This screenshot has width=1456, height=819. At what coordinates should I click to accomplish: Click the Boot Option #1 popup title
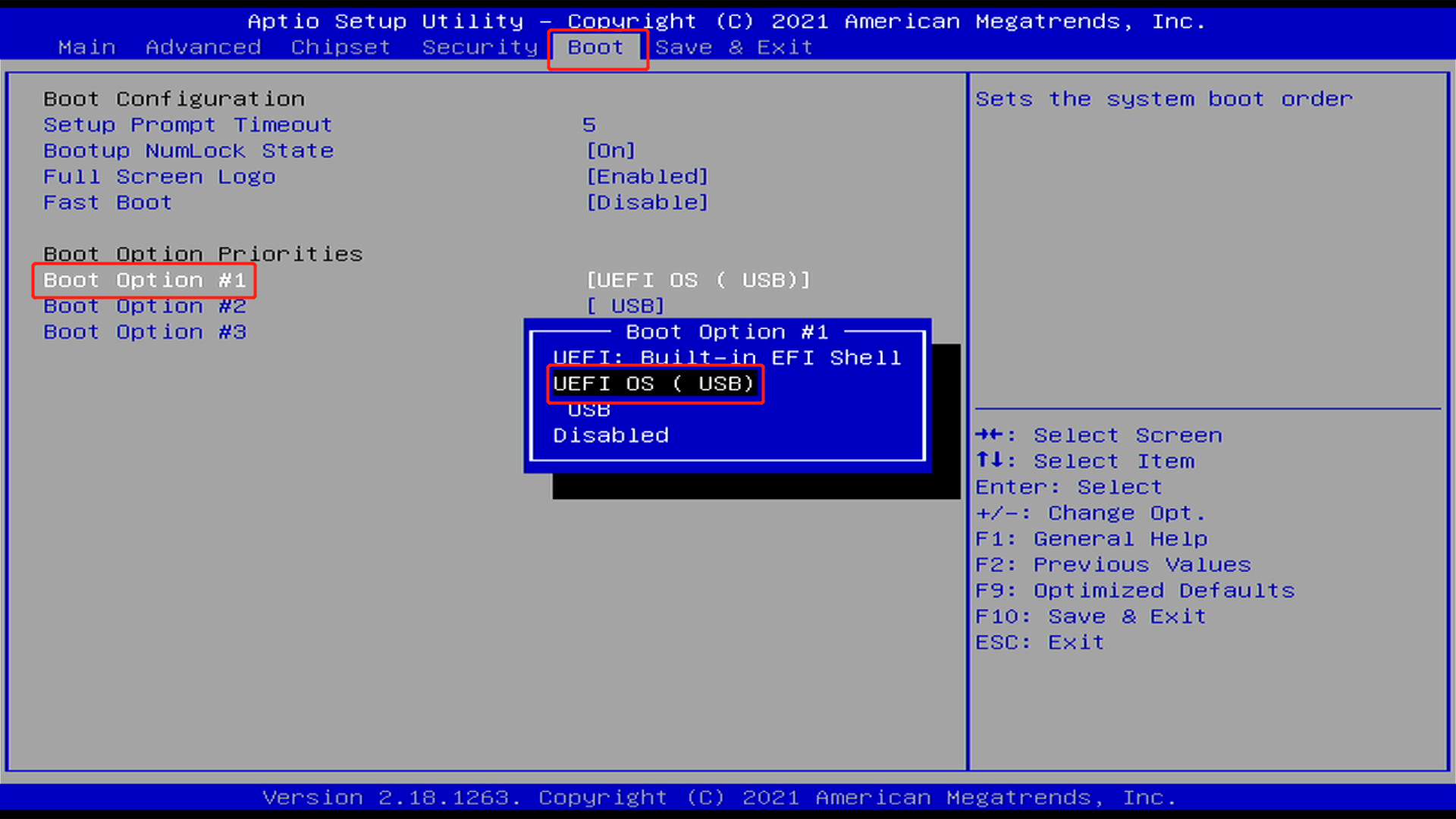[727, 332]
